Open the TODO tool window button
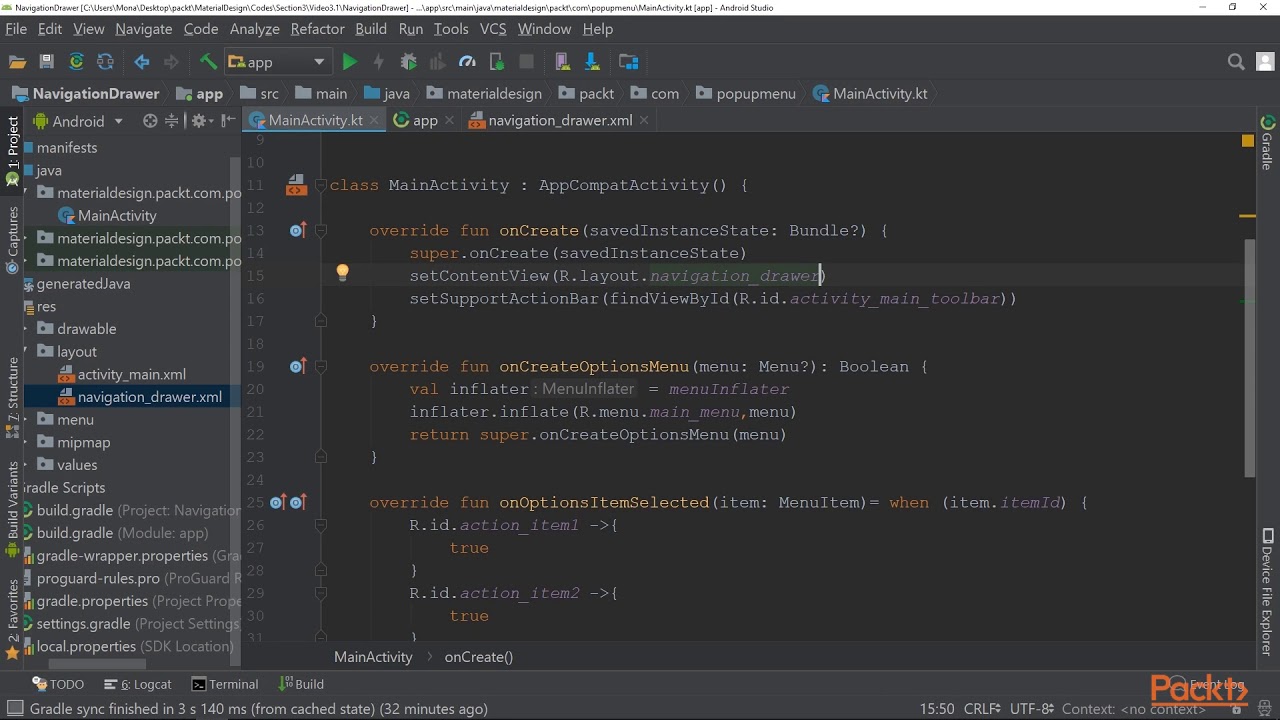 (x=58, y=684)
